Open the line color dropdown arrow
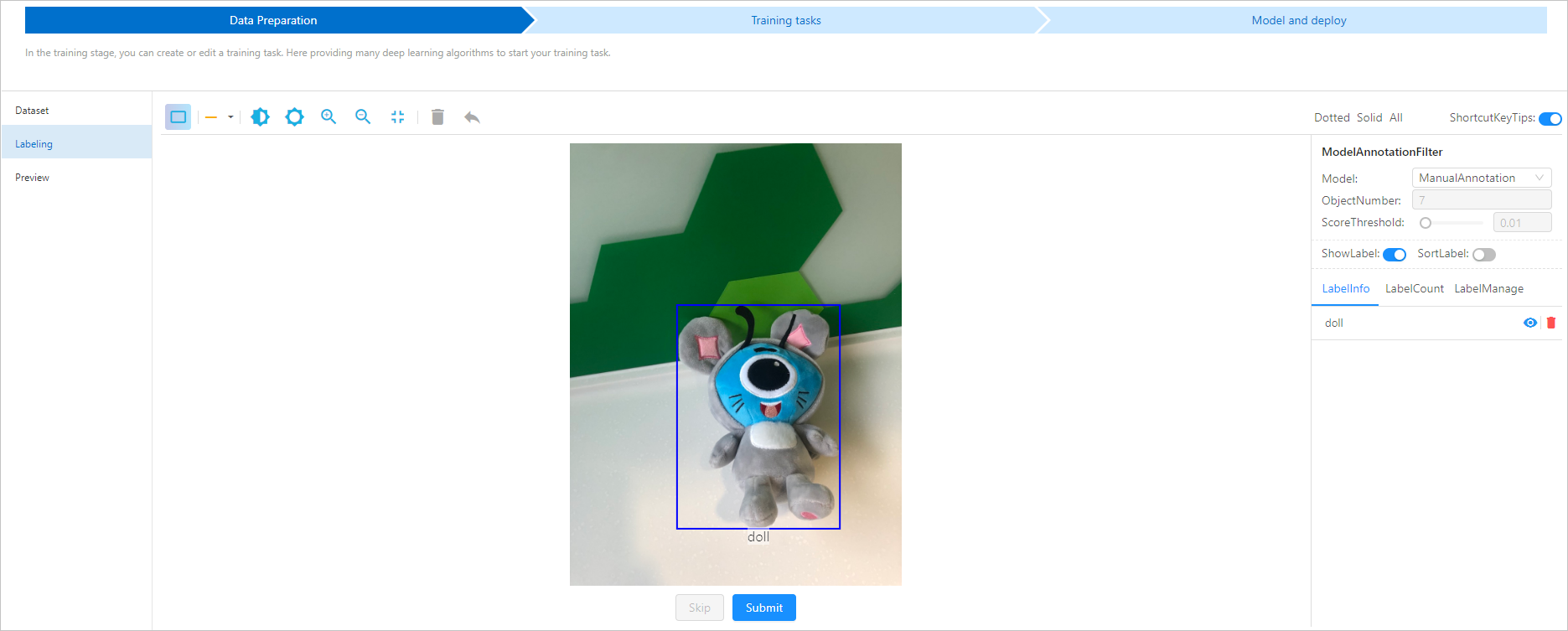The height and width of the screenshot is (631, 1568). tap(230, 117)
